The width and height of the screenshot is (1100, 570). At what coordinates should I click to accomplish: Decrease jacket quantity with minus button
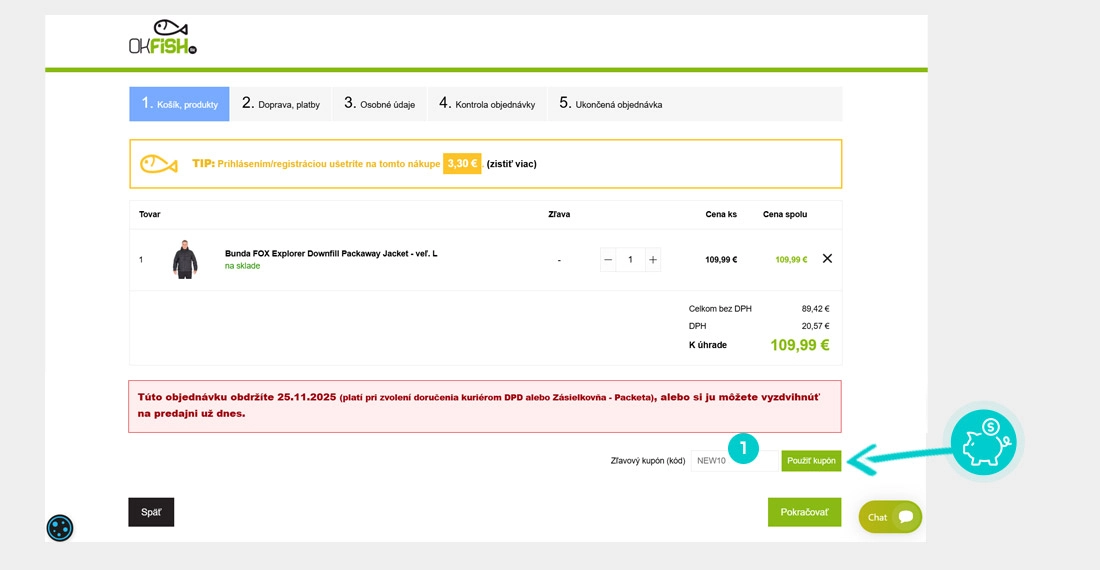(x=608, y=259)
